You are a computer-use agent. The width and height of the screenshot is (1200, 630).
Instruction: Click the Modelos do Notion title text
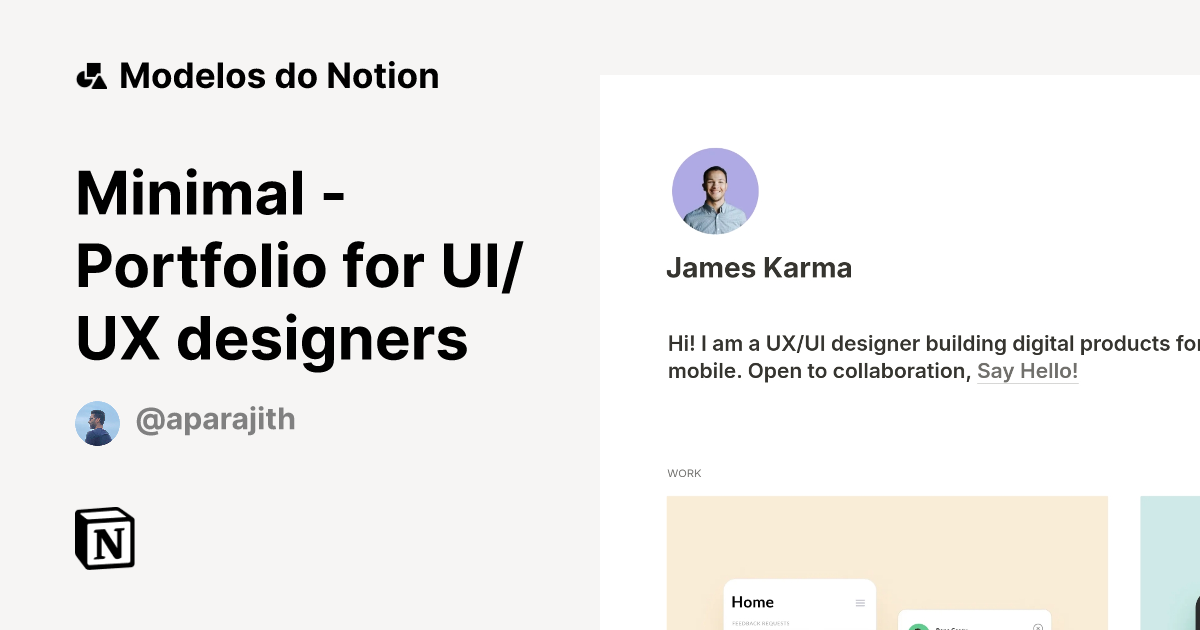pos(279,75)
